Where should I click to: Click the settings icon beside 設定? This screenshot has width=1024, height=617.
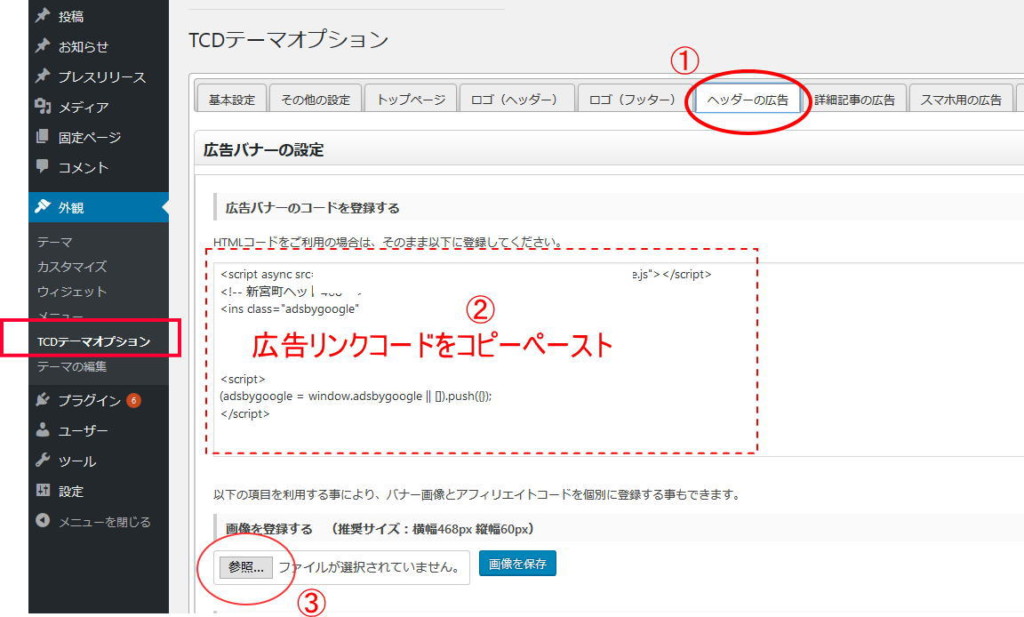pyautogui.click(x=42, y=490)
